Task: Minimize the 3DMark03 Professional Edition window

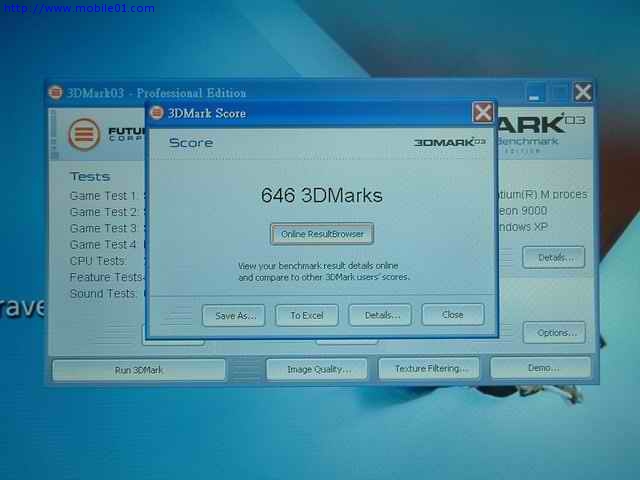Action: tap(535, 92)
